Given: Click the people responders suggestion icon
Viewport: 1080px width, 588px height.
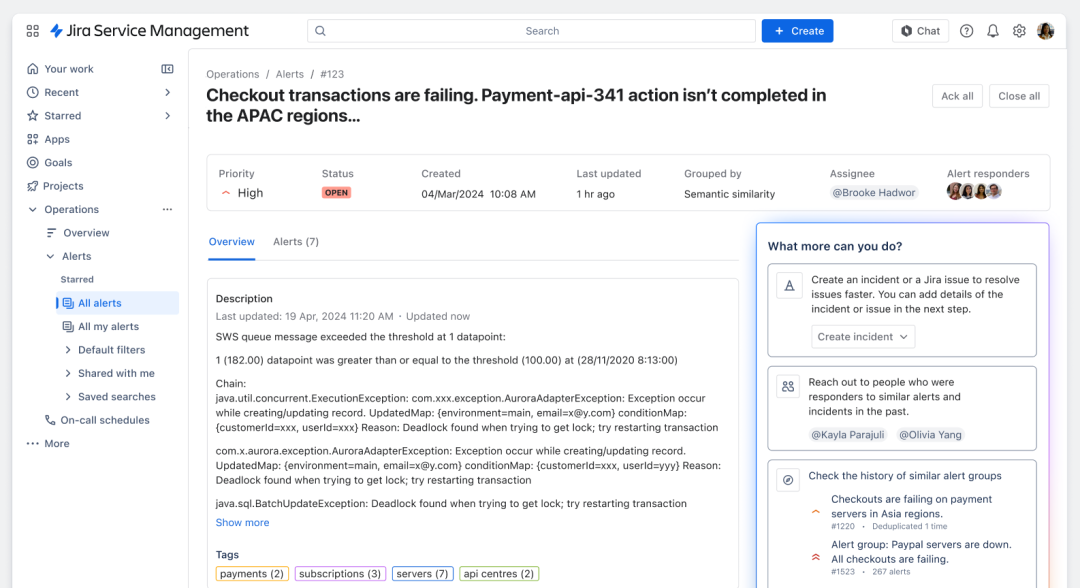Looking at the screenshot, I should click(x=788, y=386).
